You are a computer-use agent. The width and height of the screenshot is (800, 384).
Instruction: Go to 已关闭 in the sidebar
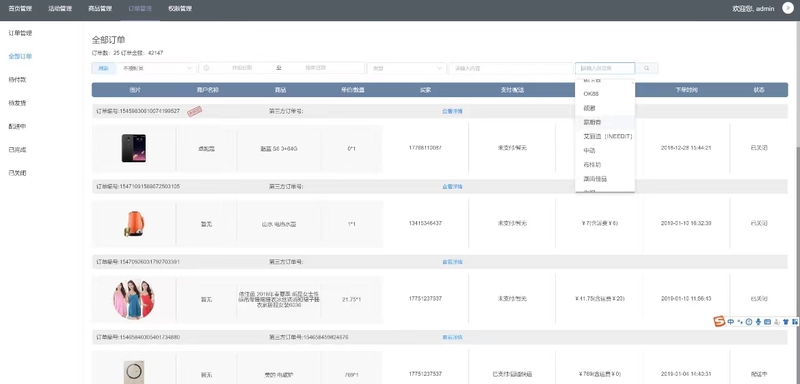[17, 173]
